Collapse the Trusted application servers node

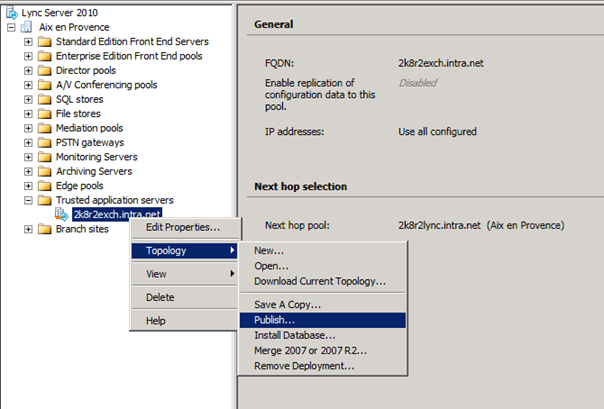[28, 201]
